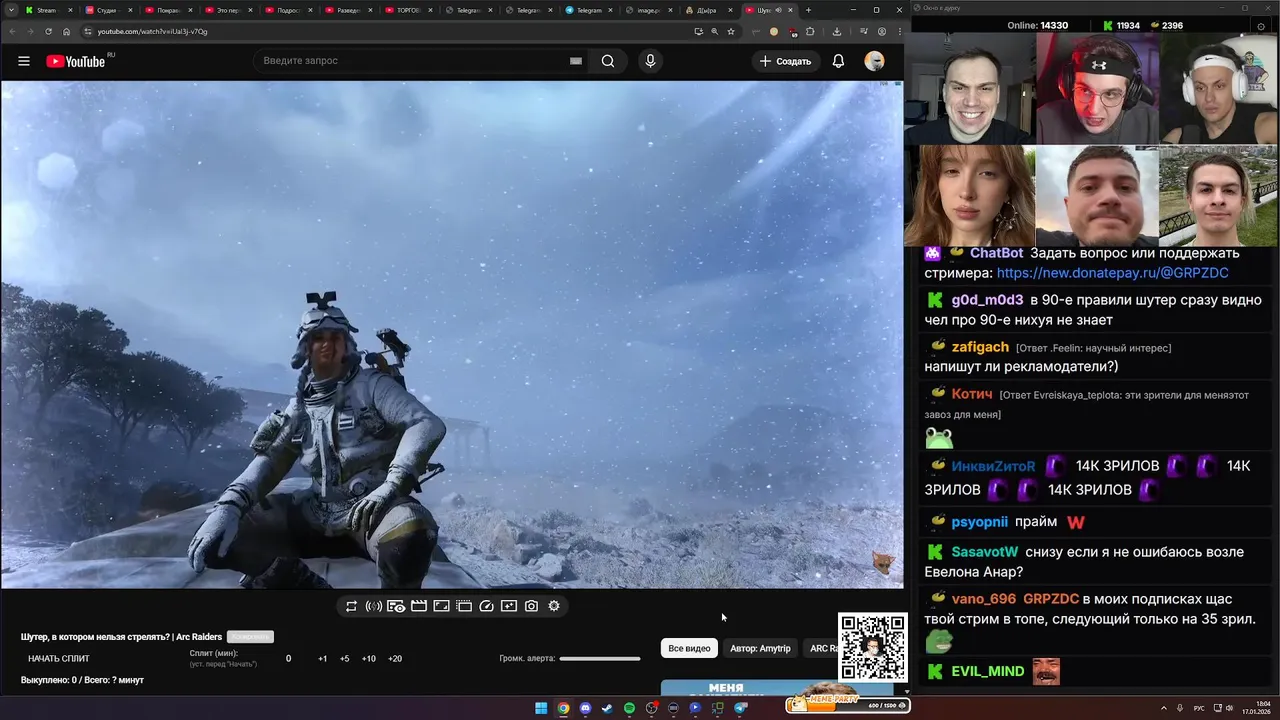Click the browser home icon
Image resolution: width=1280 pixels, height=720 pixels.
click(x=67, y=31)
